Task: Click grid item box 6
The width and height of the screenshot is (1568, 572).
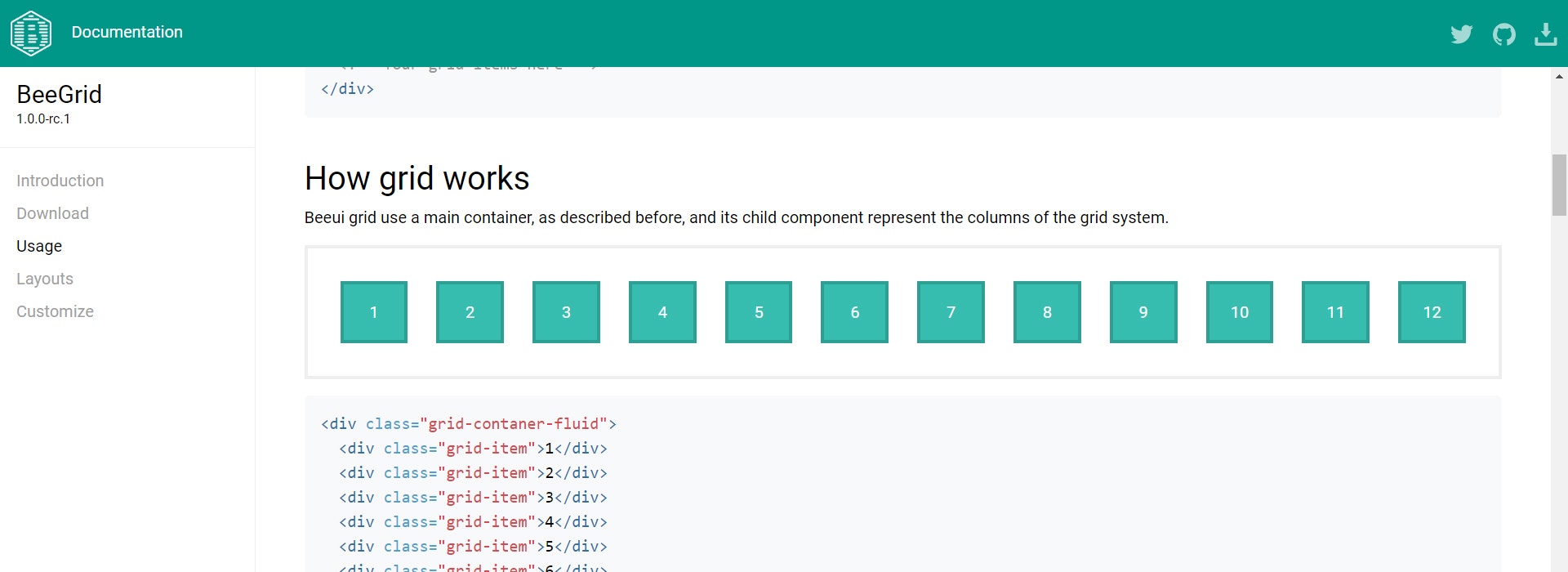Action: (x=854, y=312)
